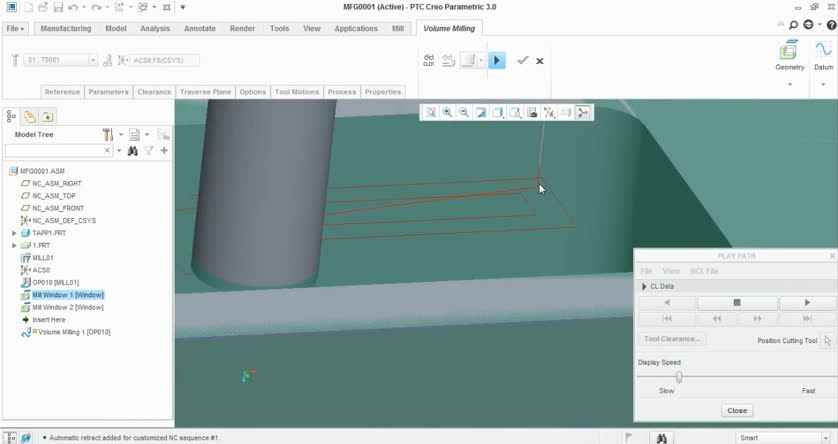Click the CL data display icon
This screenshot has width=838, height=444.
point(429,60)
